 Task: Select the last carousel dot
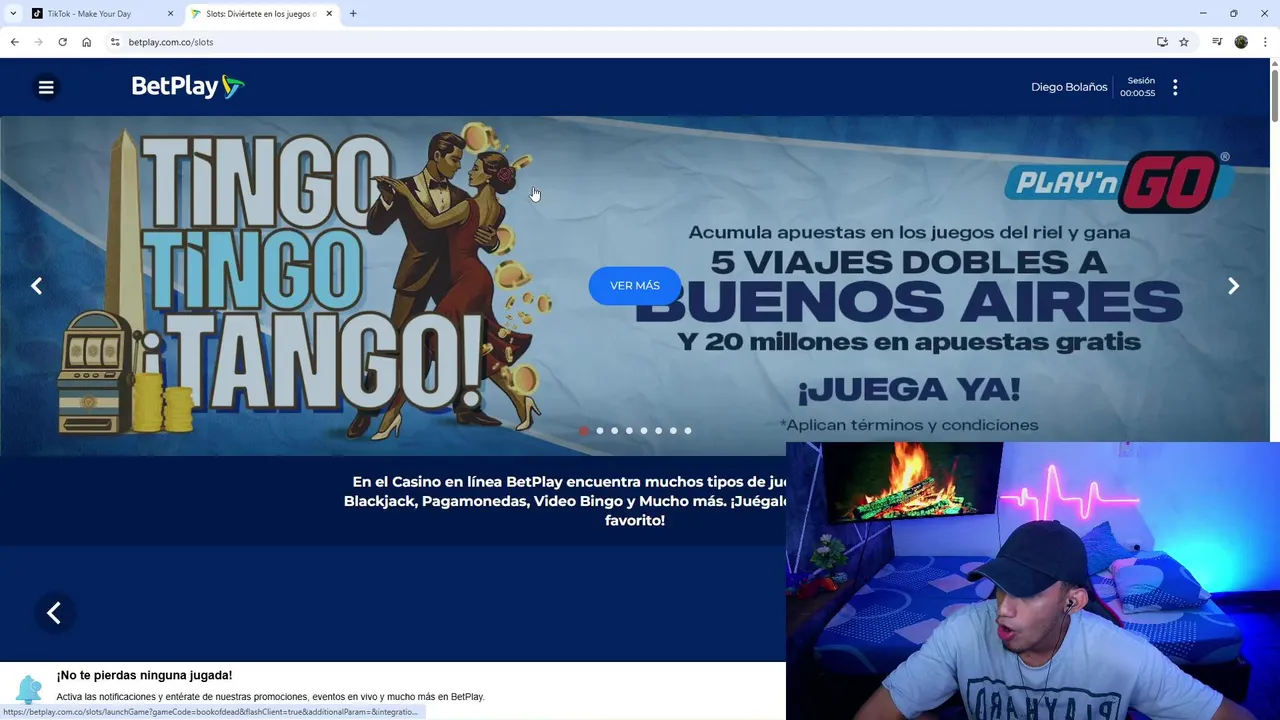click(x=688, y=431)
